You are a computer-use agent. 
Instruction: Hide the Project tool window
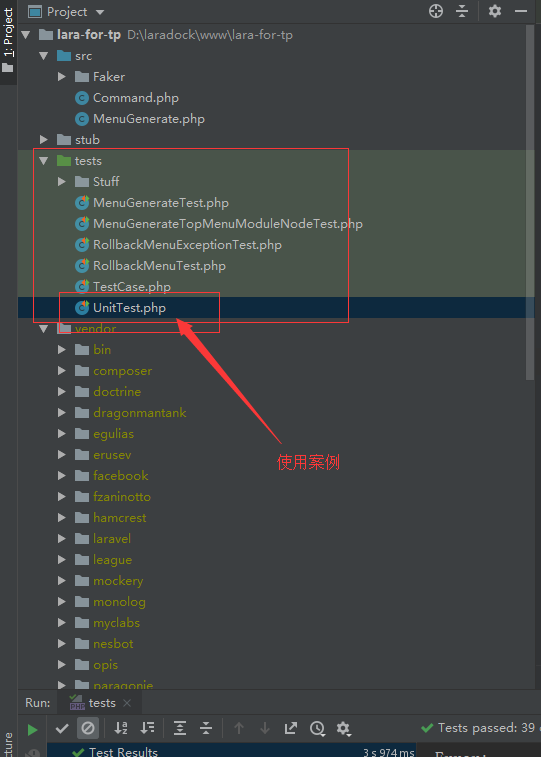pos(521,11)
